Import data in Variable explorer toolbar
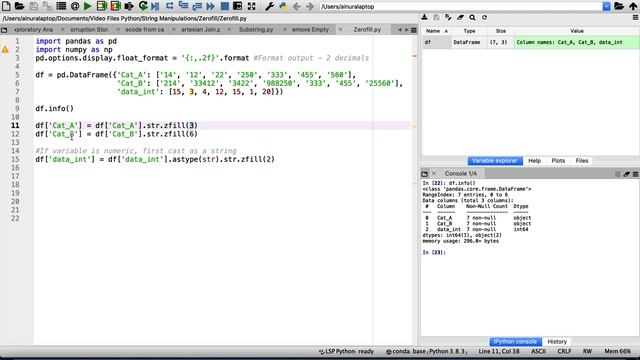Screen dimensions: 640x360 coord(424,18)
